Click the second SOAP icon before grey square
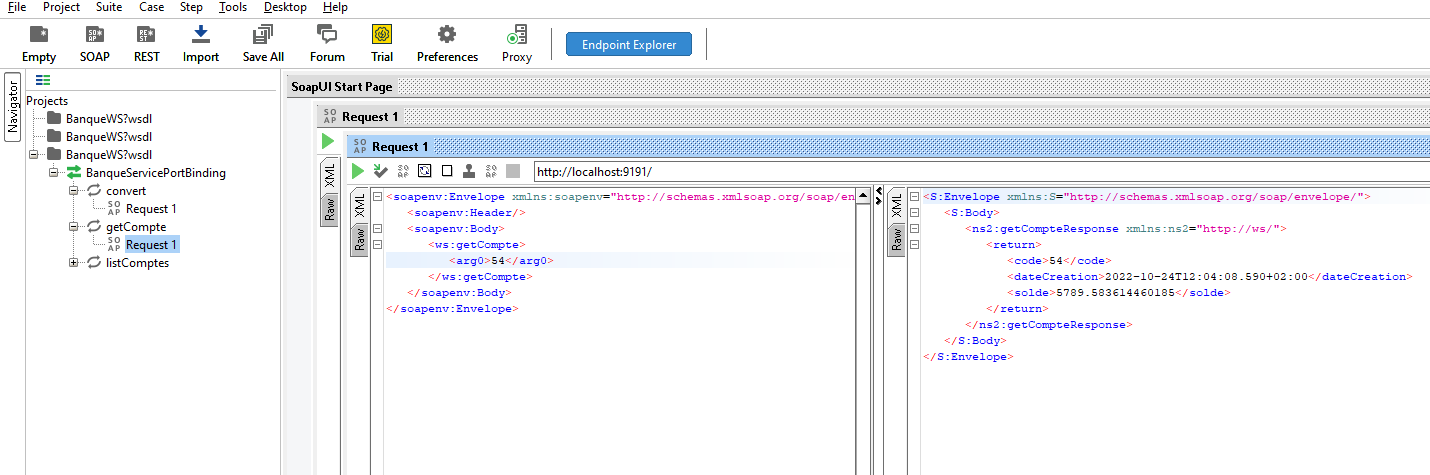The image size is (1430, 475). [491, 171]
